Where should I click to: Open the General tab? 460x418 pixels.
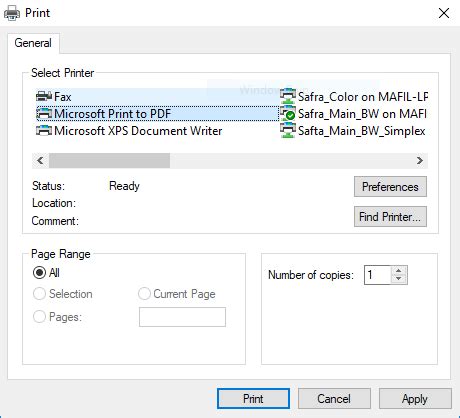(33, 43)
